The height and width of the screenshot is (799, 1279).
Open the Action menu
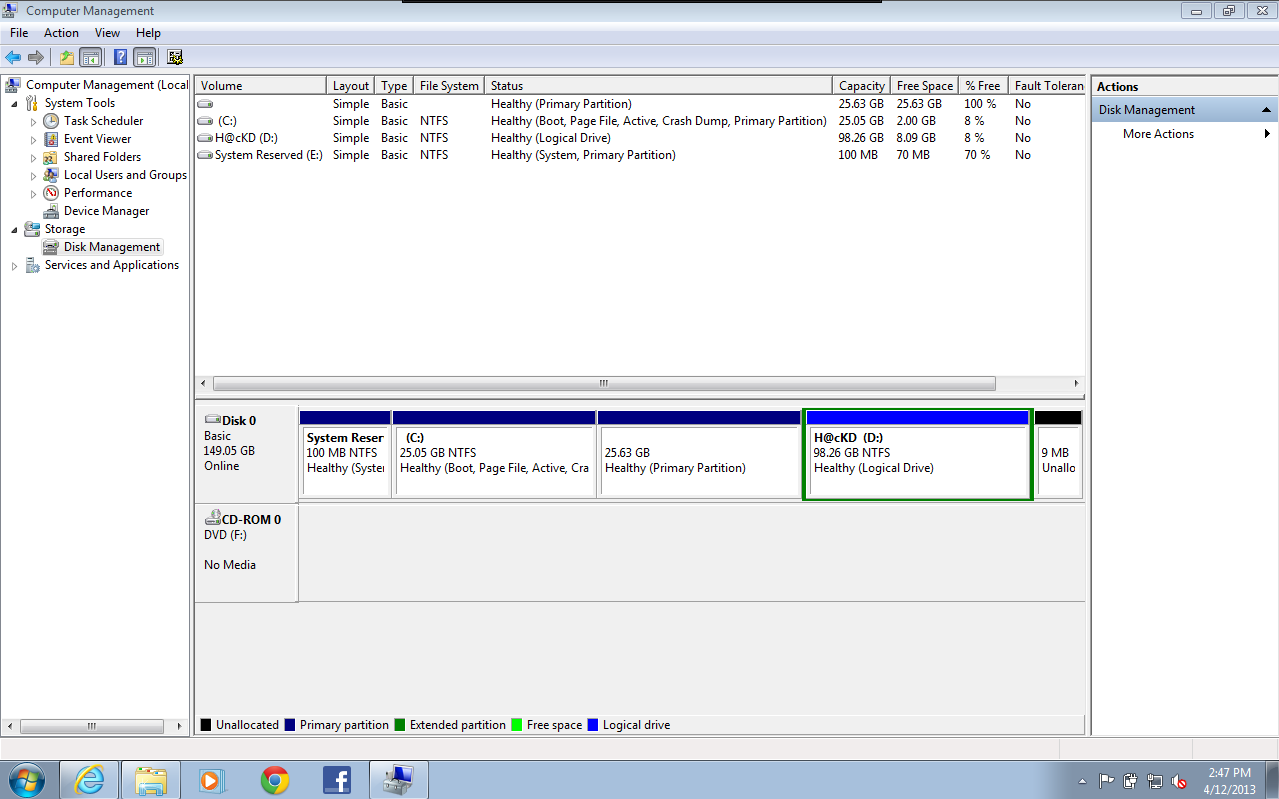(61, 33)
